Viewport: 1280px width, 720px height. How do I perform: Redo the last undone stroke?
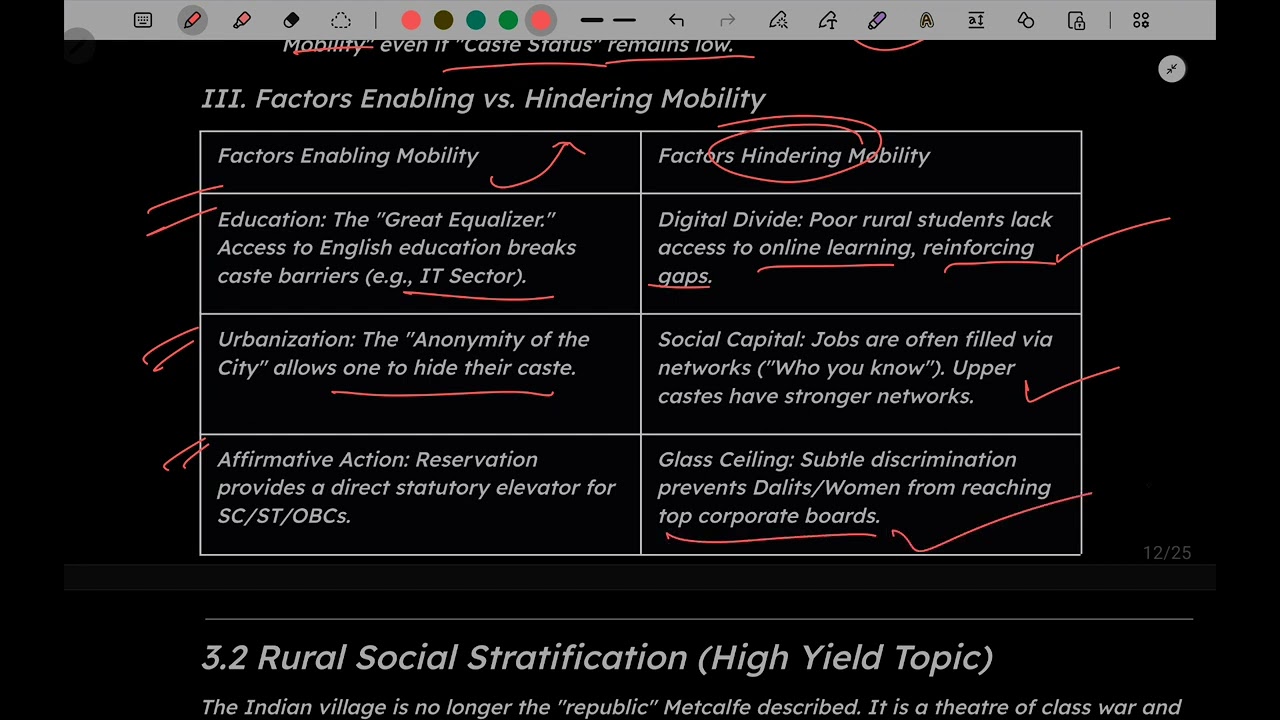coord(727,20)
